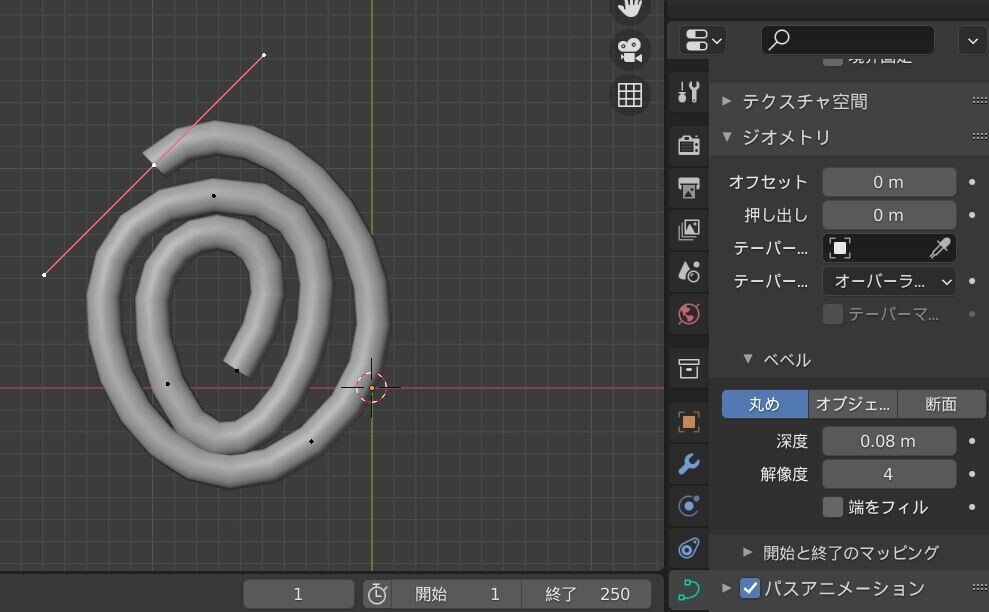Expand the パスアニメーション panel
Screen dimensions: 989x612
click(727, 588)
